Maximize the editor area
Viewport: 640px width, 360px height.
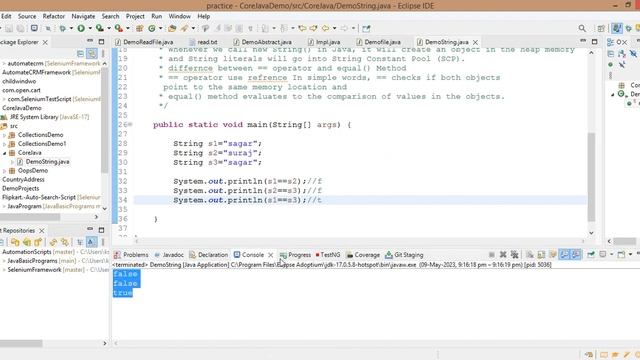(x=595, y=42)
